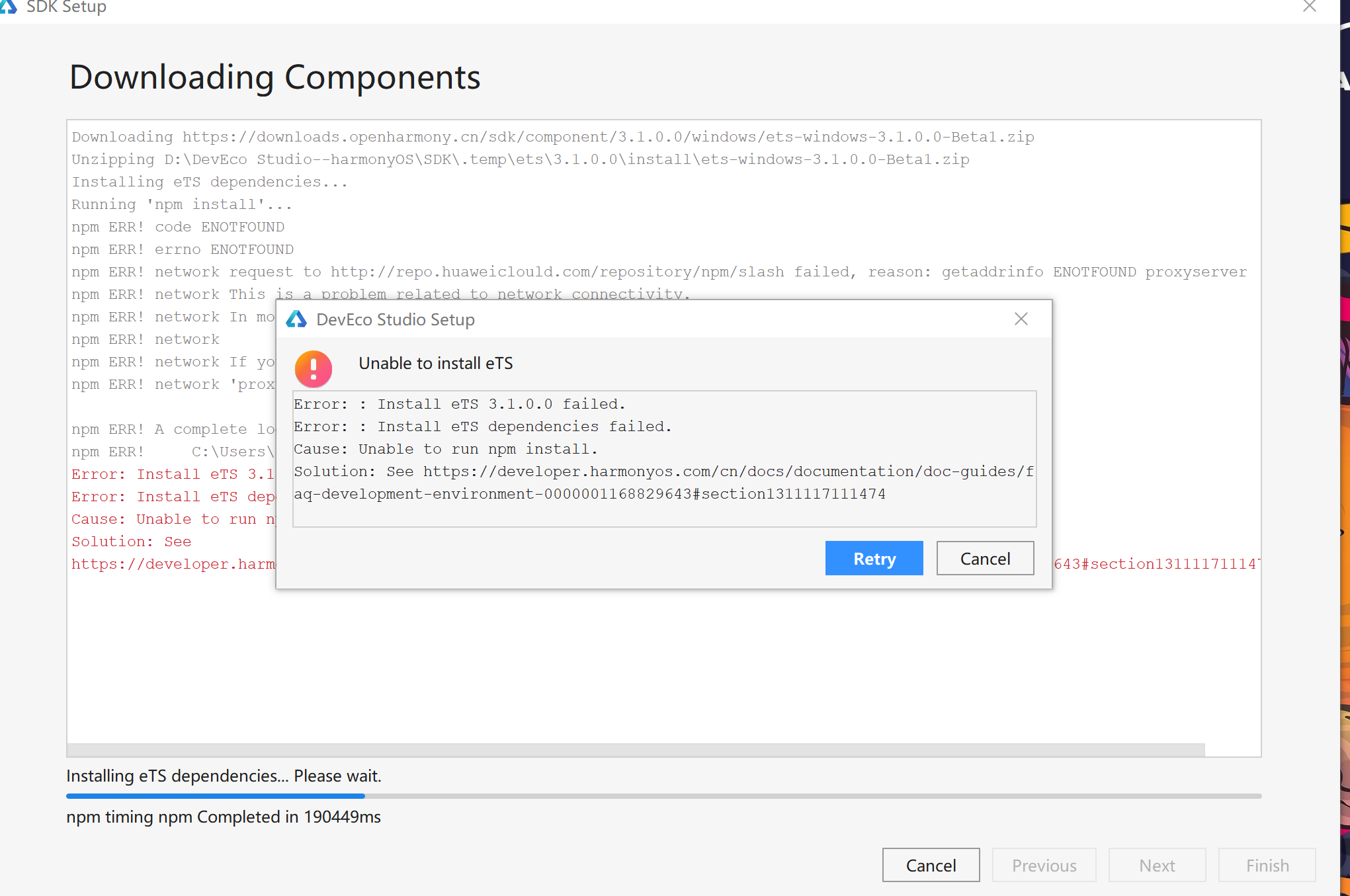Viewport: 1350px width, 896px height.
Task: Click the Downloading ets-windows zip URL line
Action: coord(553,137)
